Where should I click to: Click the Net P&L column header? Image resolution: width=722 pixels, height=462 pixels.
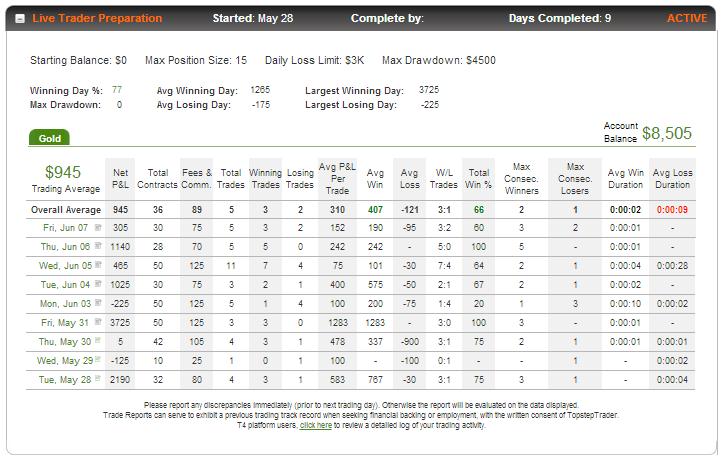pos(120,179)
